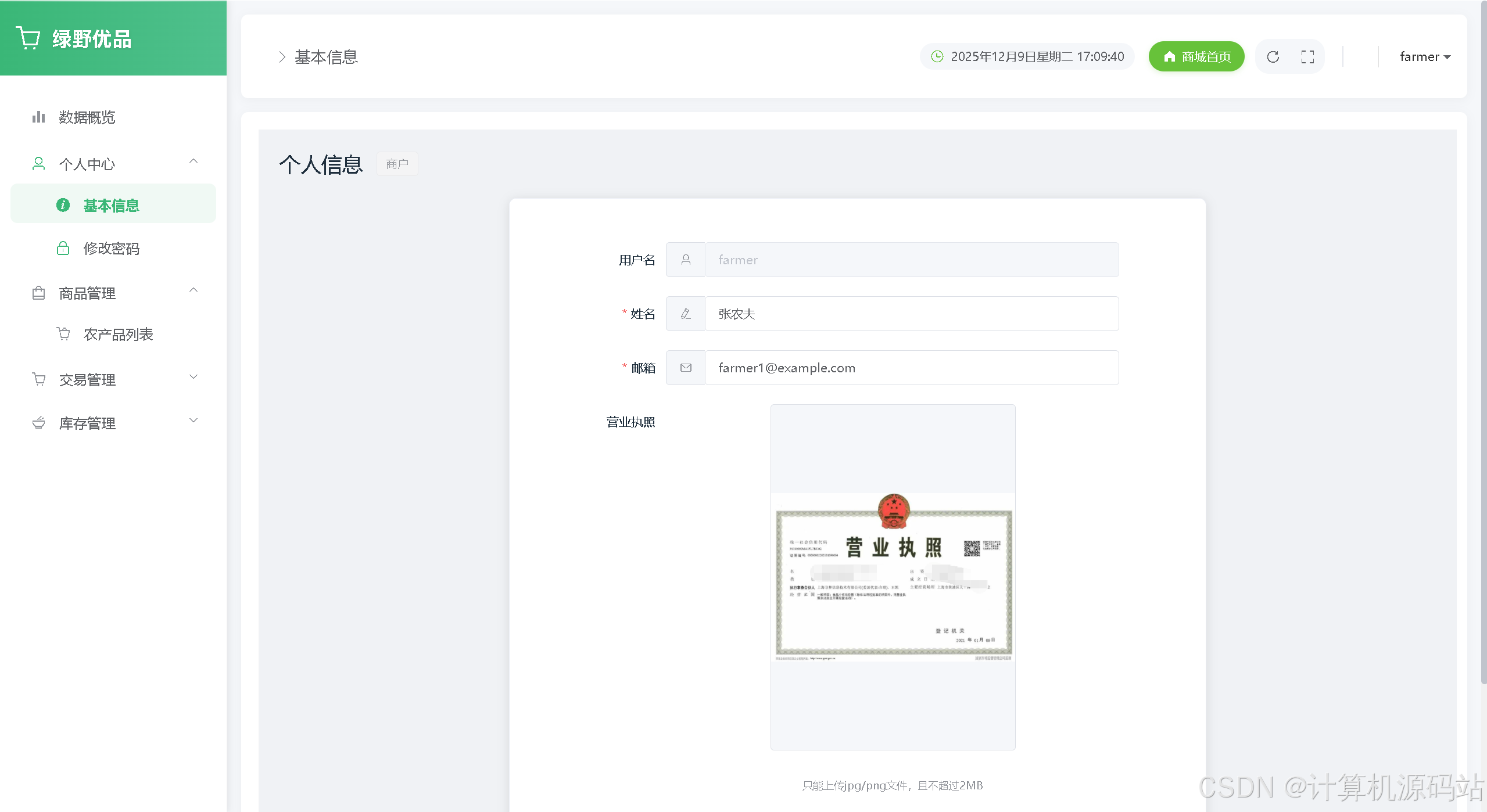Screen dimensions: 1487x812
Task: Expand the 库存管理 menu section
Action: pyautogui.click(x=194, y=421)
